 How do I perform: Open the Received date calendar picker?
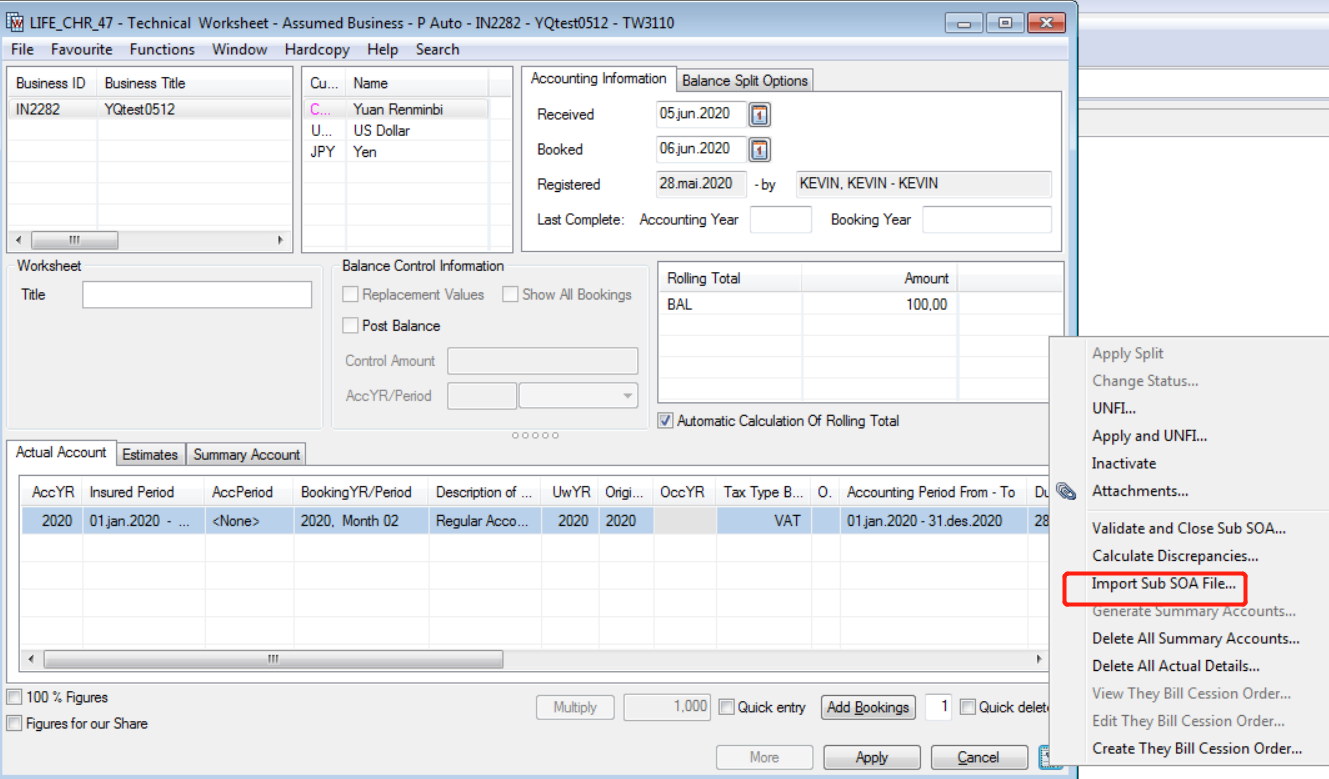(760, 115)
